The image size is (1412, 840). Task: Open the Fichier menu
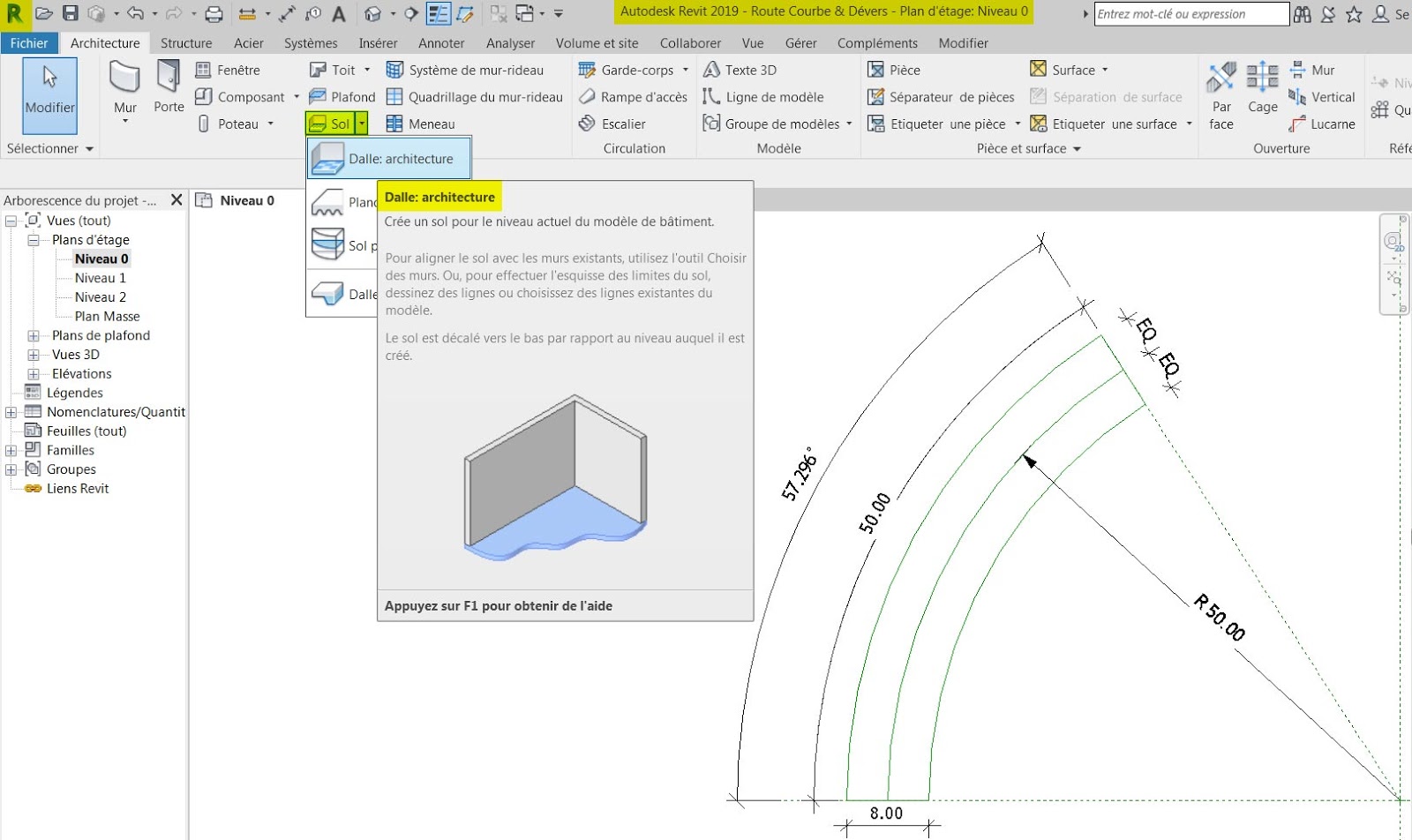tap(29, 42)
